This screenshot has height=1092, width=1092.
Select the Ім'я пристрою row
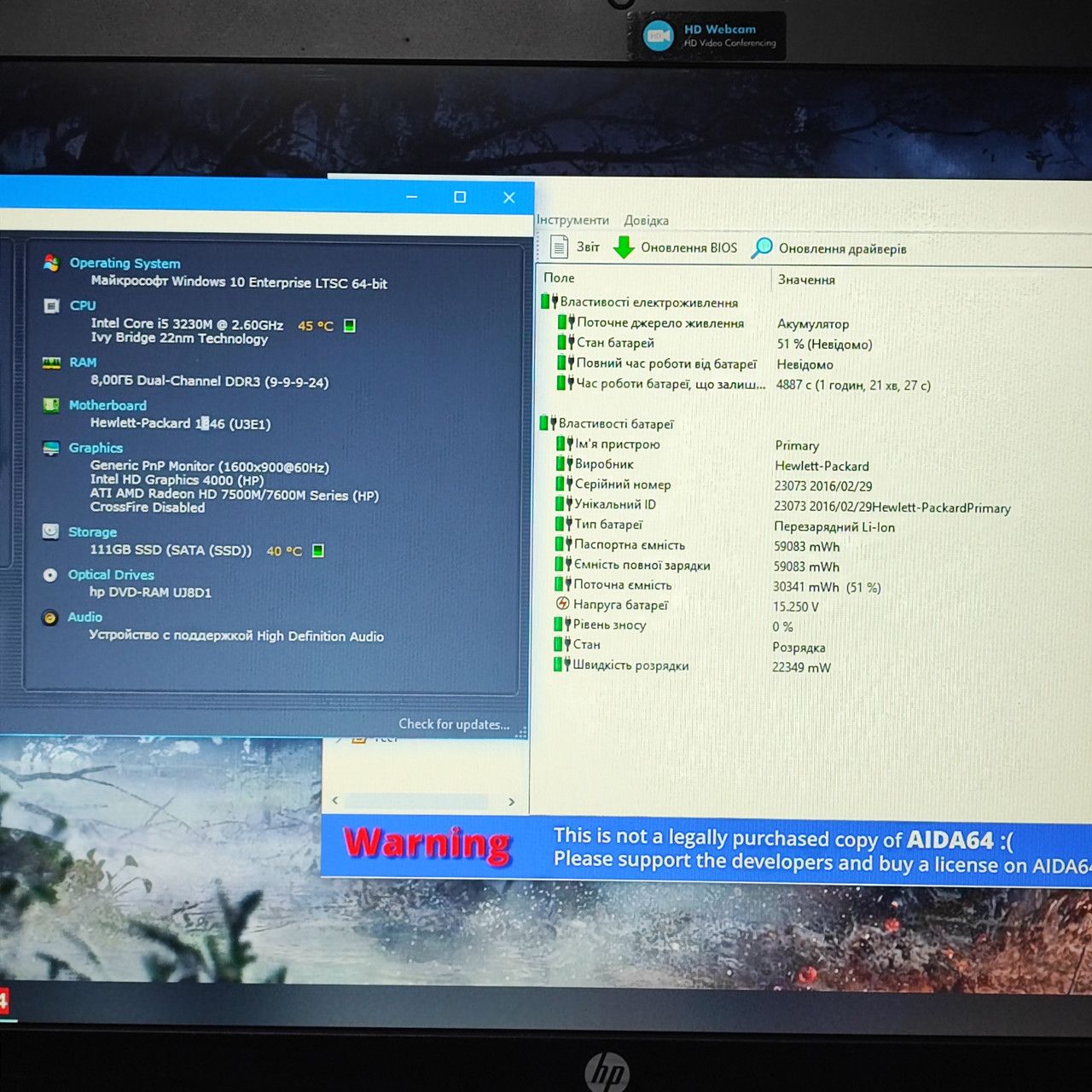(x=608, y=444)
